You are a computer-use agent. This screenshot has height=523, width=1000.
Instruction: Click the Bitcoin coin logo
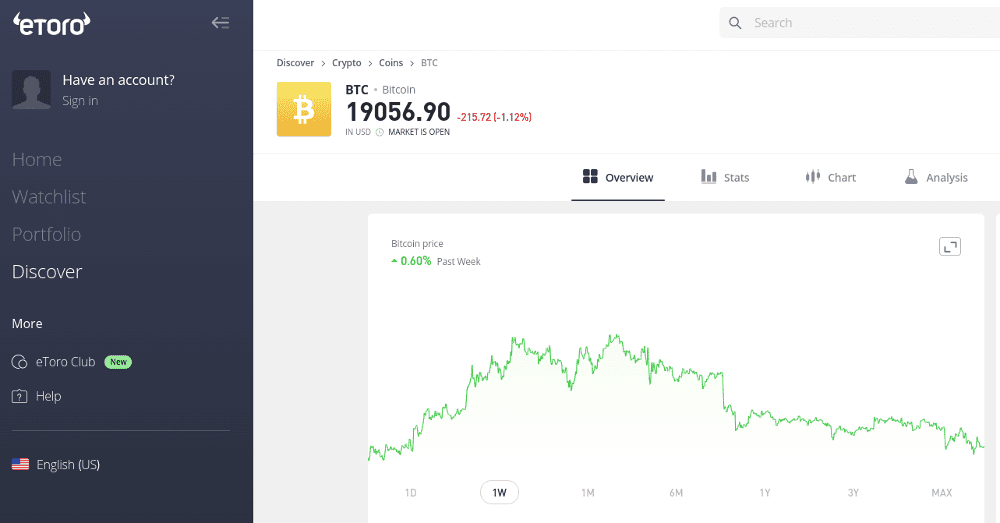click(304, 109)
